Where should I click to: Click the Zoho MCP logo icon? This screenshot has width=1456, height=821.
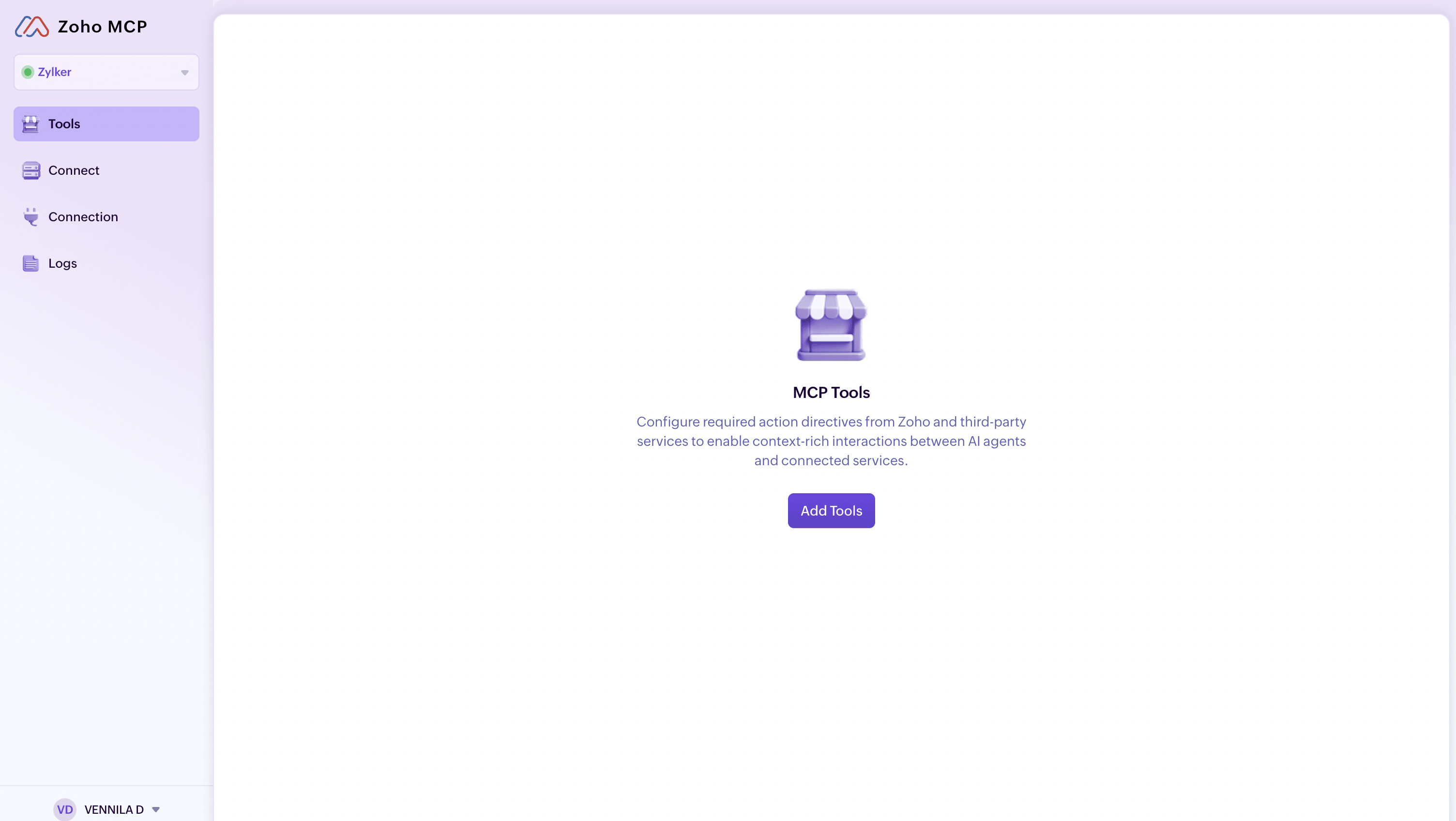[31, 27]
